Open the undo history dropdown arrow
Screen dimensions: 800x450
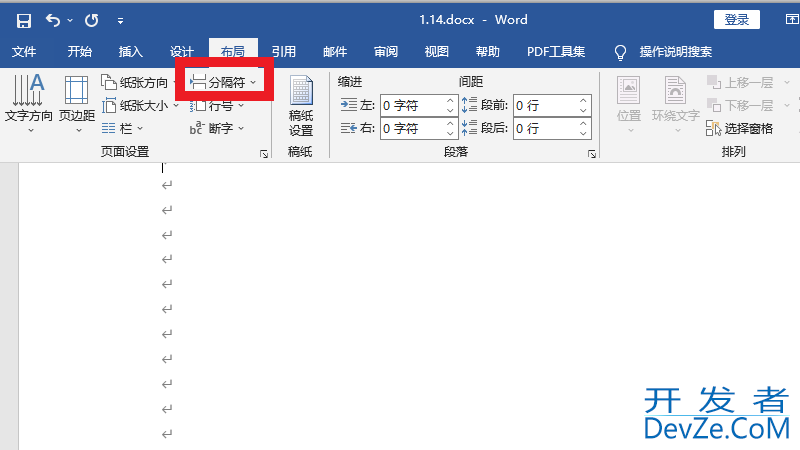click(x=70, y=20)
